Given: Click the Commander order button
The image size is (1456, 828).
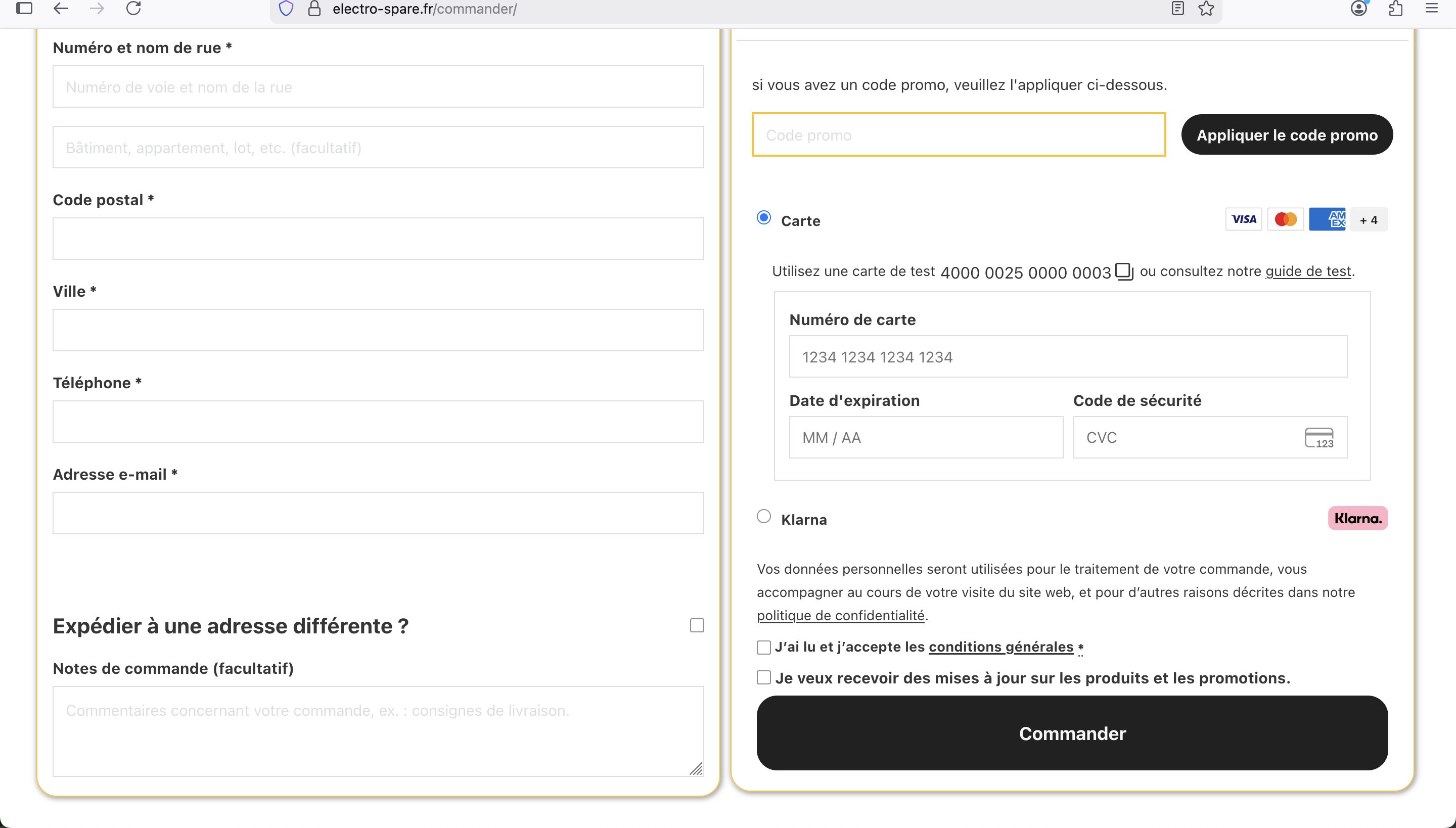Looking at the screenshot, I should tap(1072, 733).
